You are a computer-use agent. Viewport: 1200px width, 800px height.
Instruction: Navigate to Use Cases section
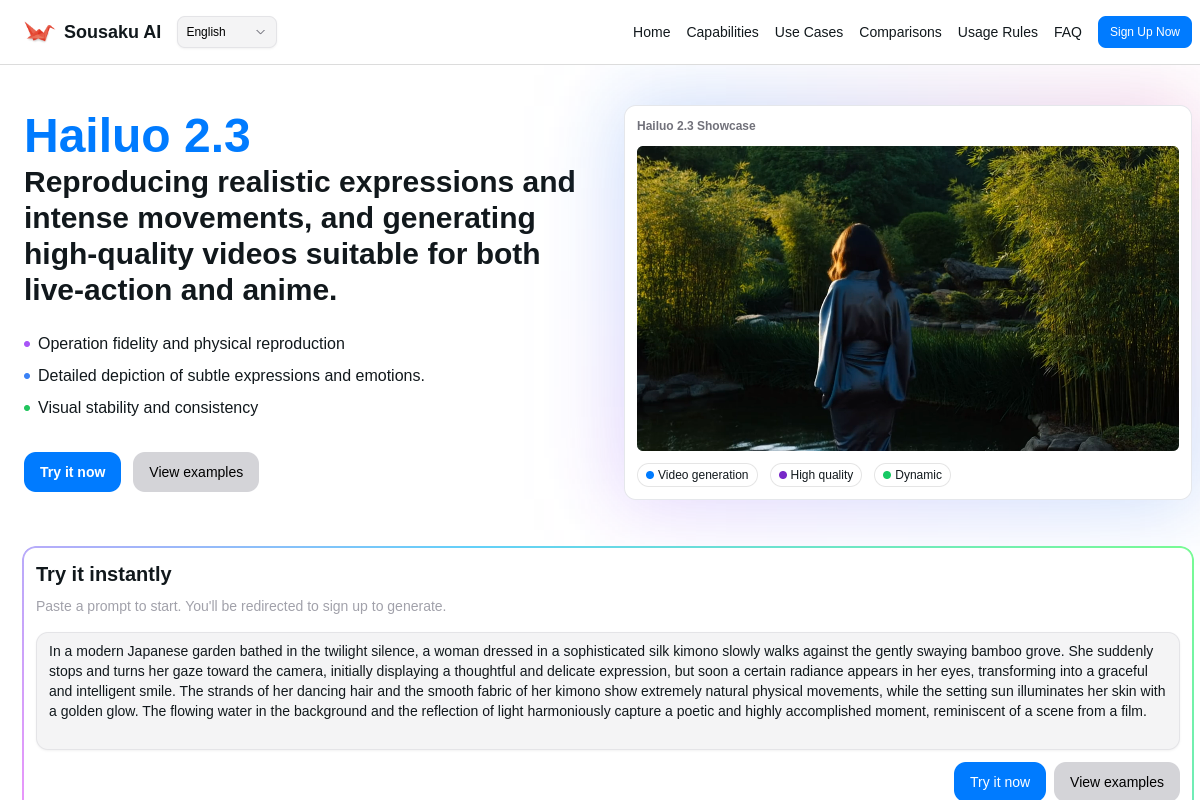coord(808,32)
